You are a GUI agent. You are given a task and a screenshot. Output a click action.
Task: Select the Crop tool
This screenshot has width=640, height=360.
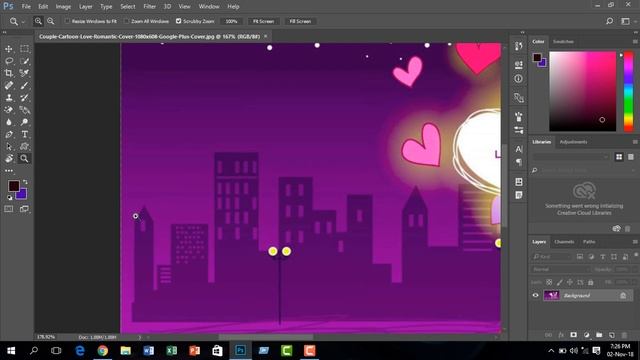(x=9, y=73)
